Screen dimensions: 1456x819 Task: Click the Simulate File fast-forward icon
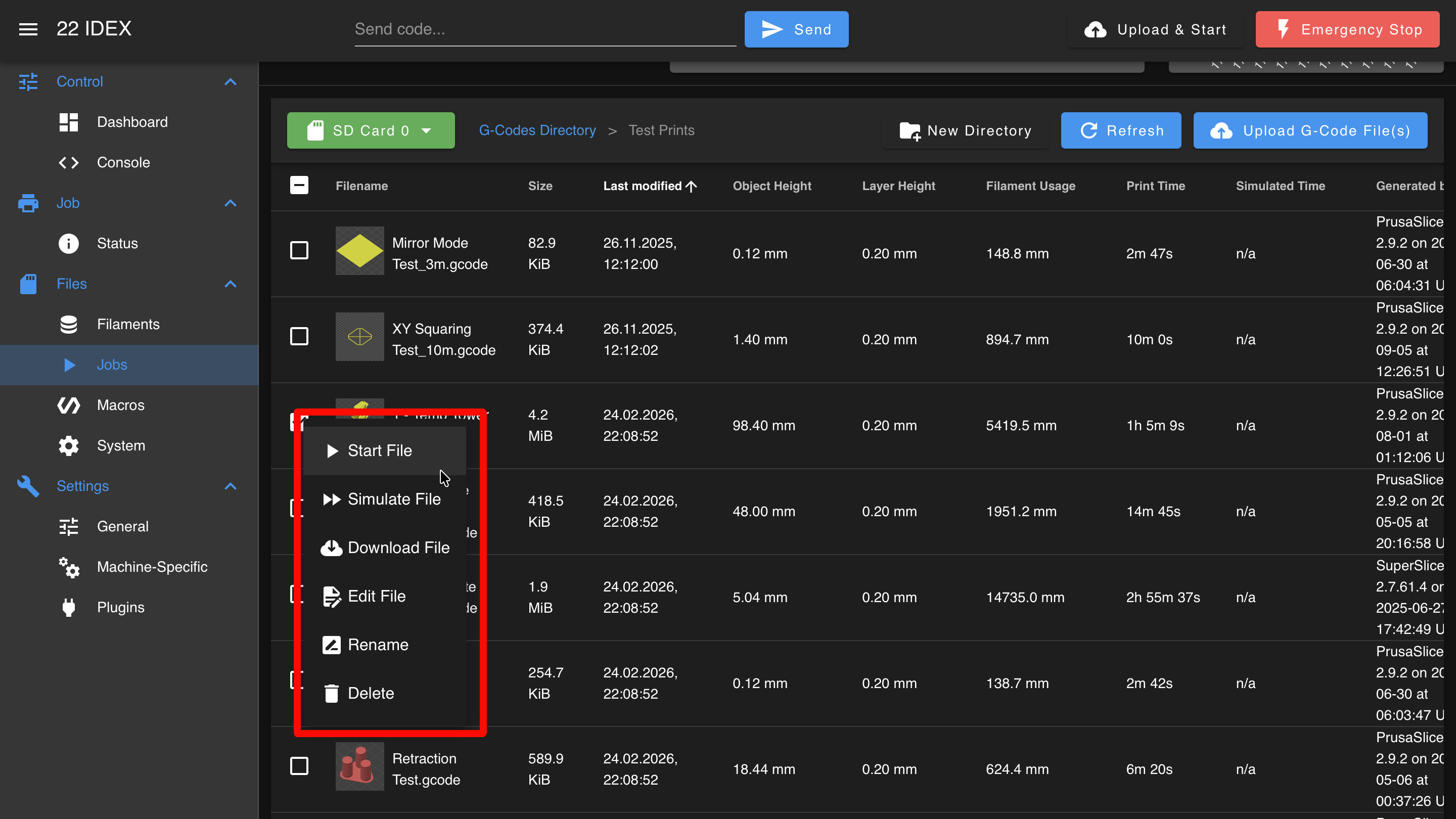pos(332,499)
